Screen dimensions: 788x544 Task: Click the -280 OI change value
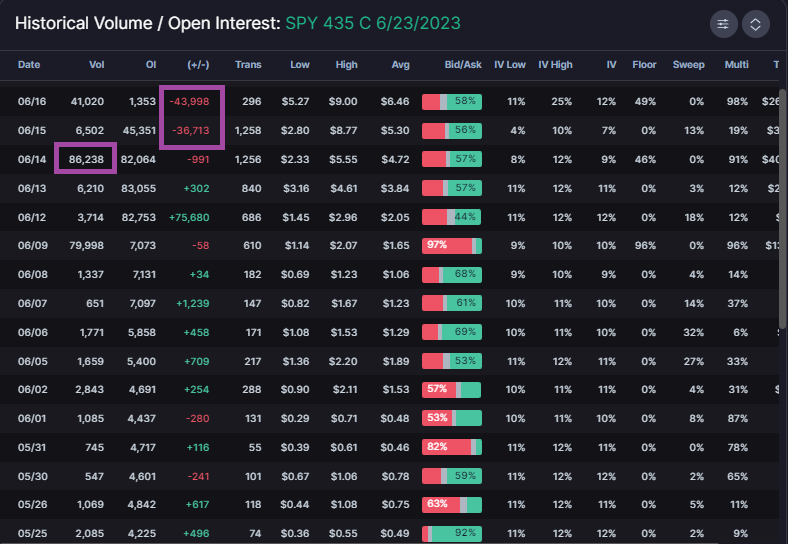click(x=198, y=418)
